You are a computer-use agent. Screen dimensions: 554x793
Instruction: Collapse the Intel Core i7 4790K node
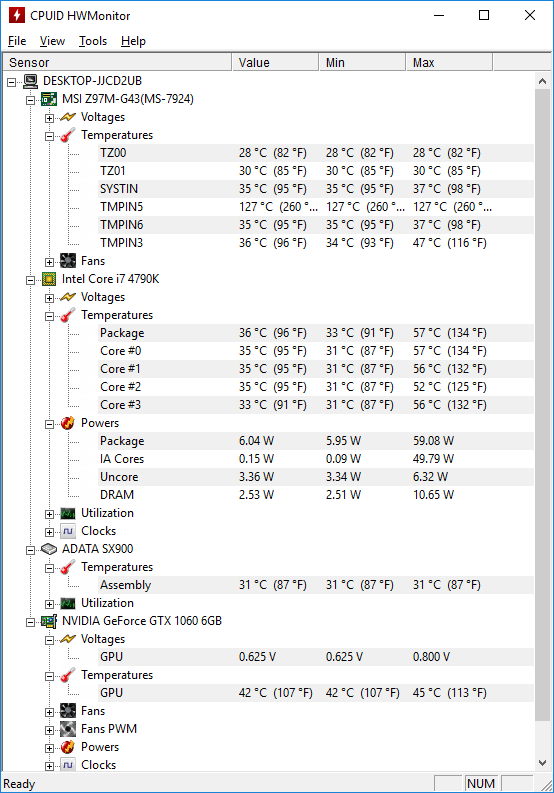pos(30,280)
